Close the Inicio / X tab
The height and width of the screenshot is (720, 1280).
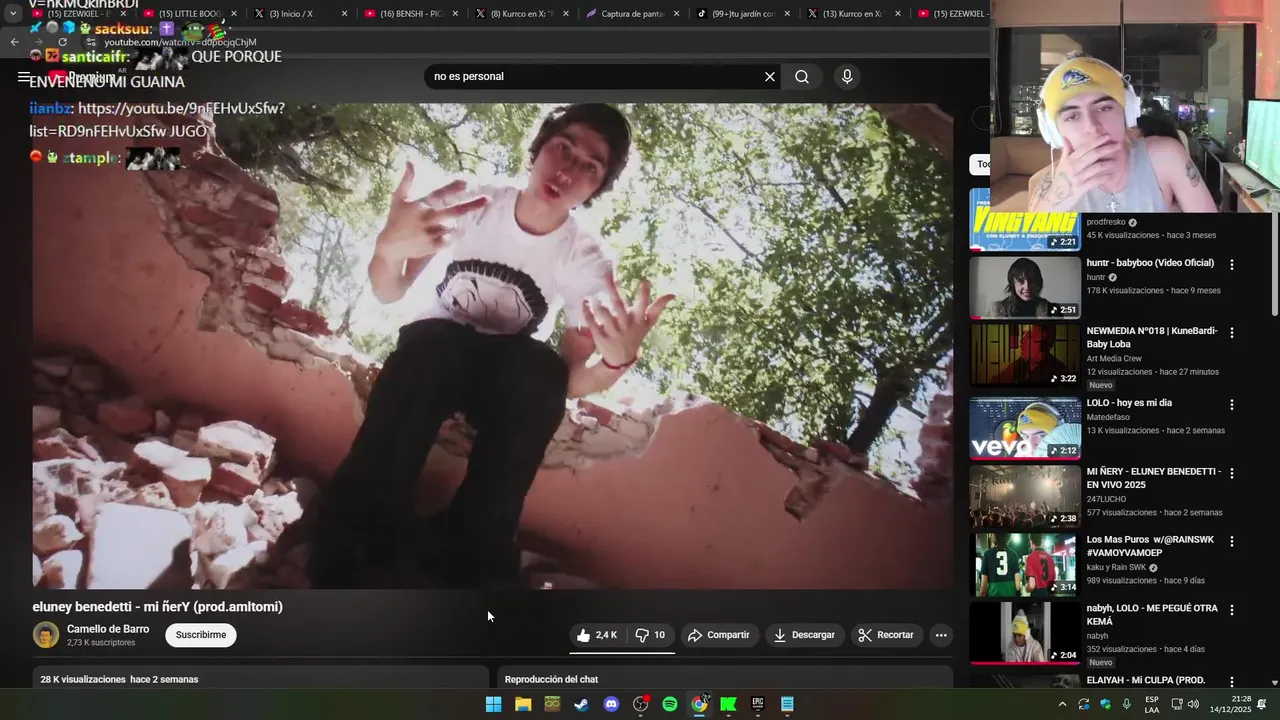point(345,14)
